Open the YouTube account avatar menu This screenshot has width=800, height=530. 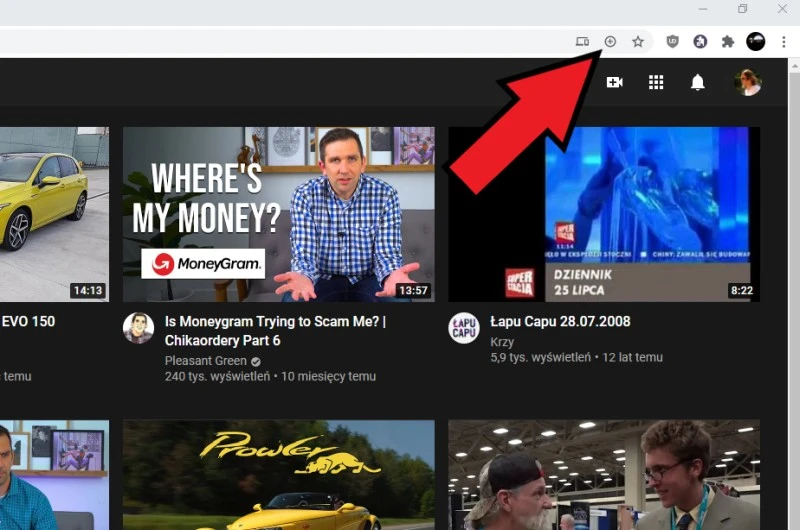(748, 82)
